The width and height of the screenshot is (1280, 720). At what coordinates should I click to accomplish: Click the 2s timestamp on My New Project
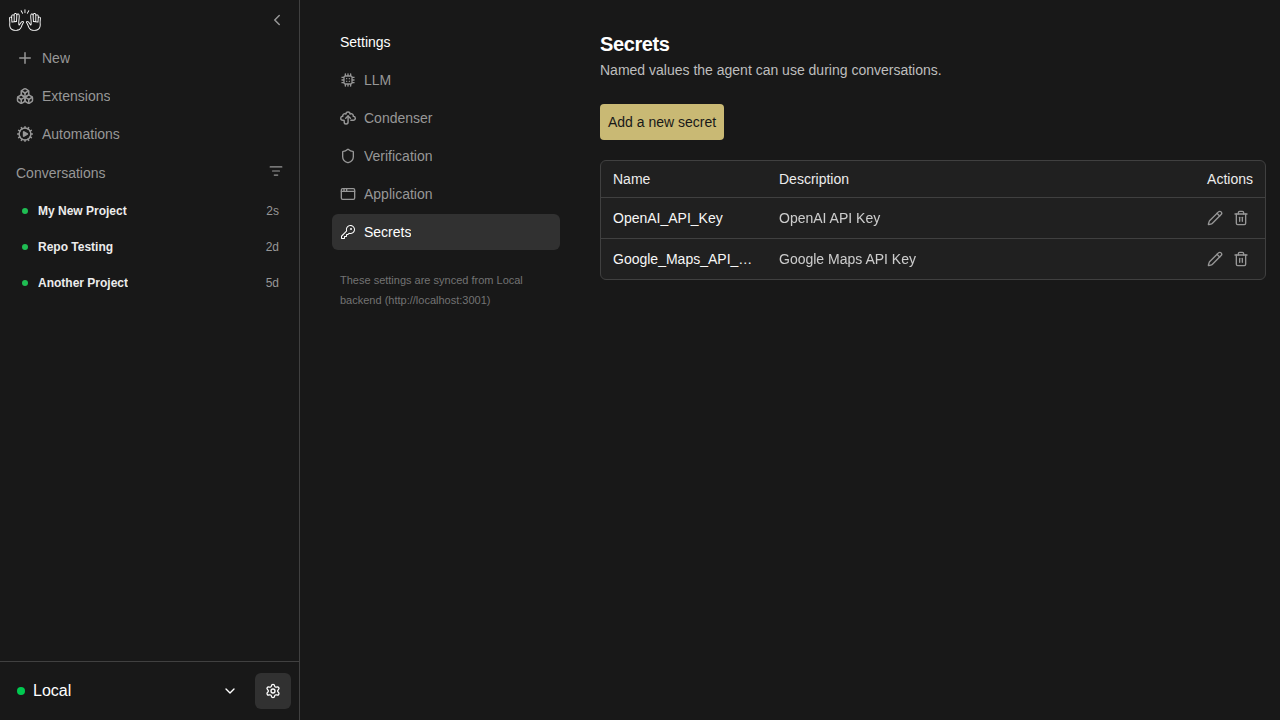point(272,211)
